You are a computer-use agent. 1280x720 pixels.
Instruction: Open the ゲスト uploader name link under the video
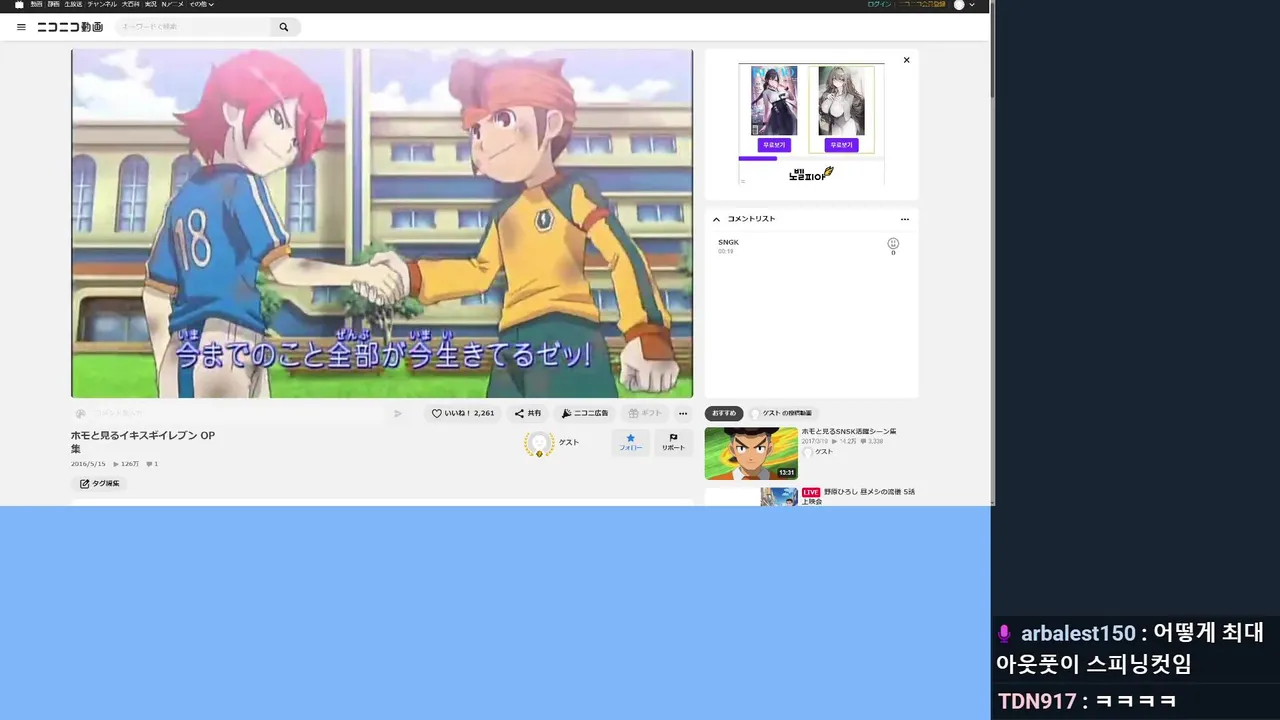[569, 442]
